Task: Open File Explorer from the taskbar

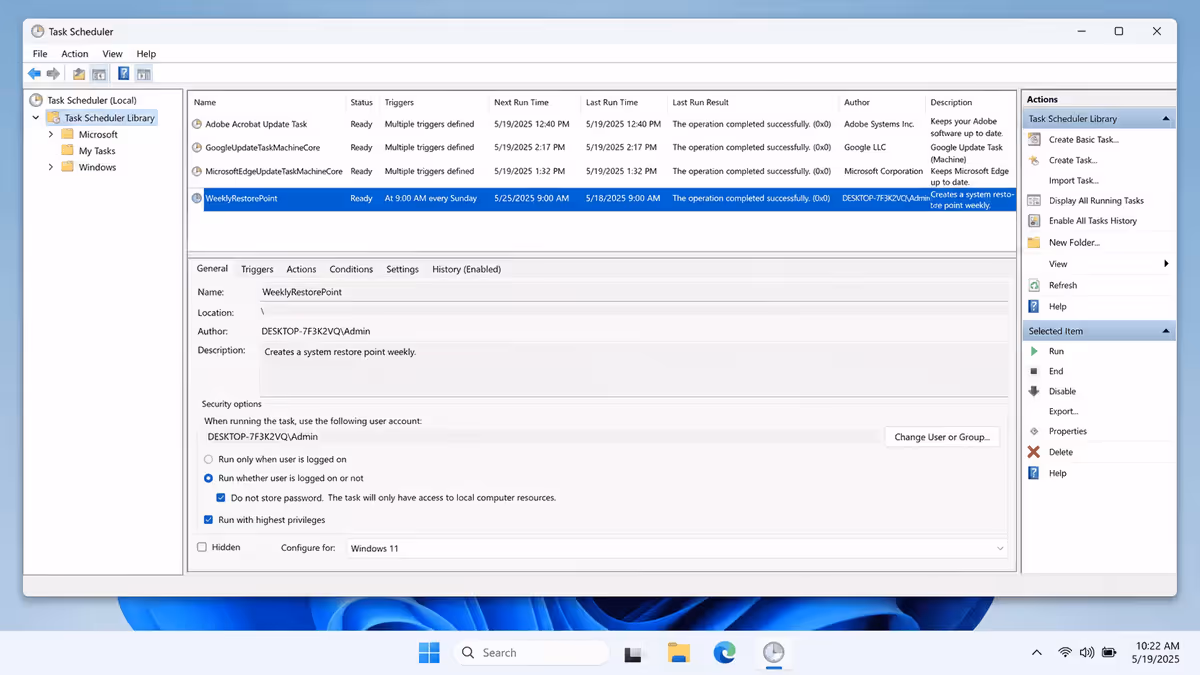Action: click(679, 653)
